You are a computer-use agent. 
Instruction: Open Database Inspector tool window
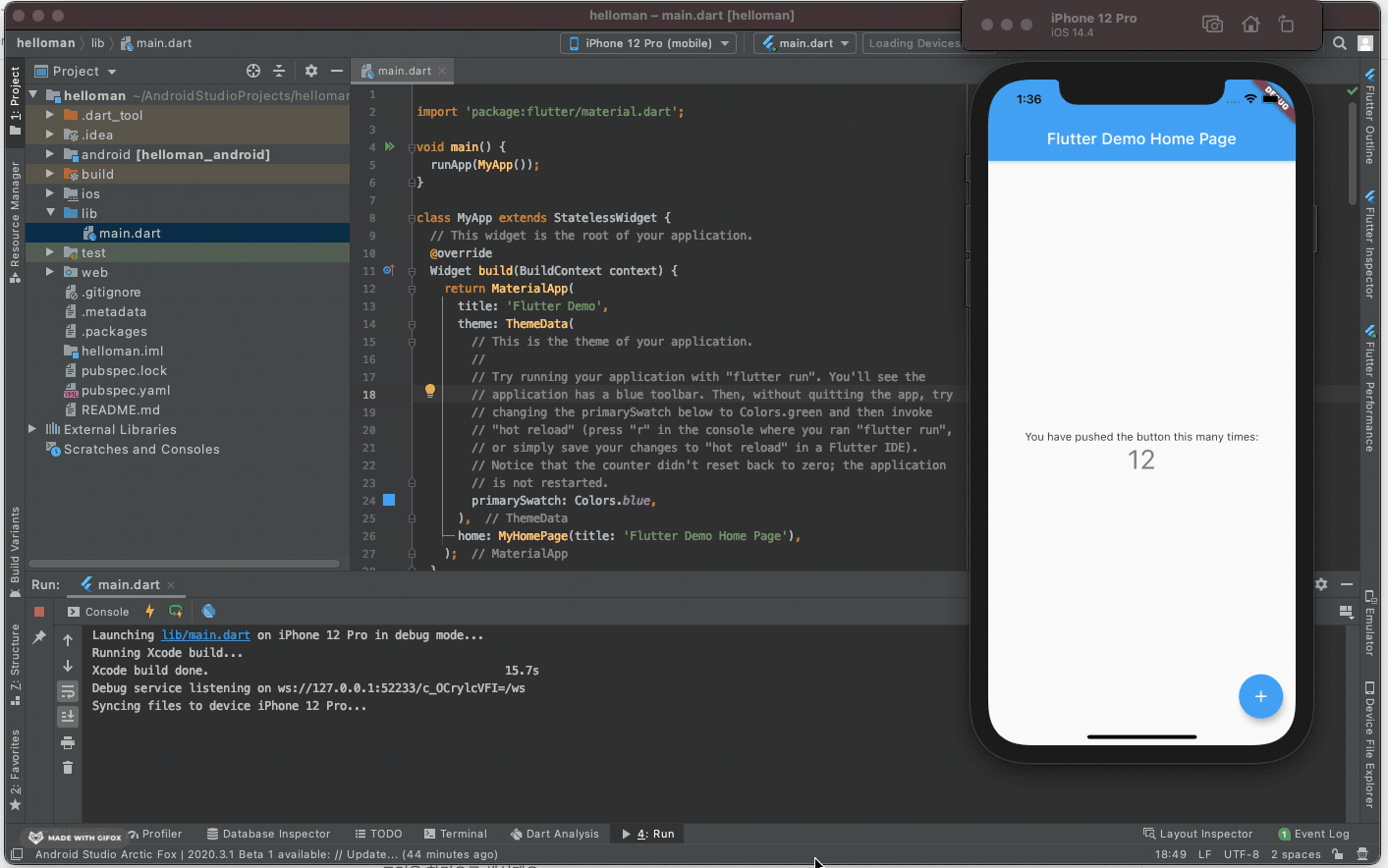coord(268,834)
